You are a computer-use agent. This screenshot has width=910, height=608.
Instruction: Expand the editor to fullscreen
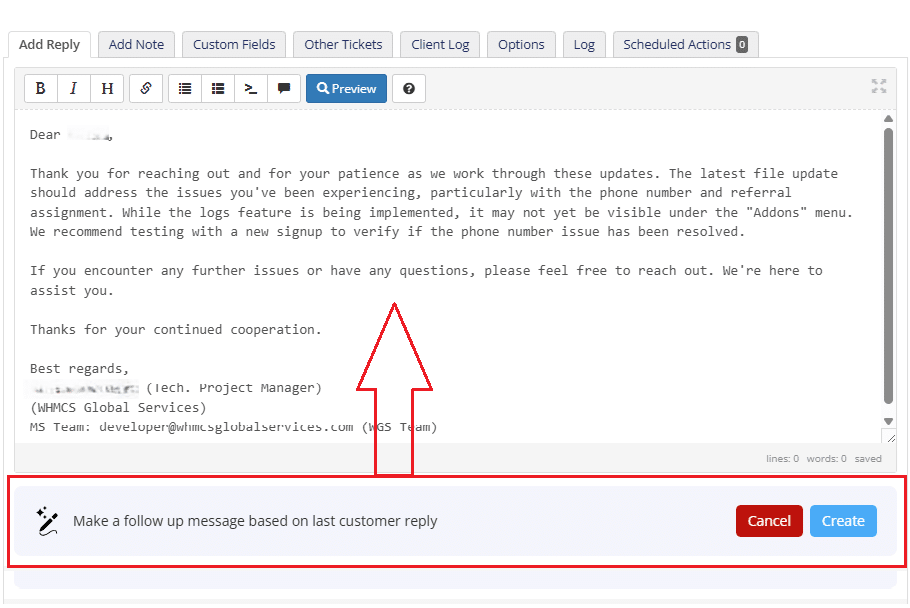(879, 86)
